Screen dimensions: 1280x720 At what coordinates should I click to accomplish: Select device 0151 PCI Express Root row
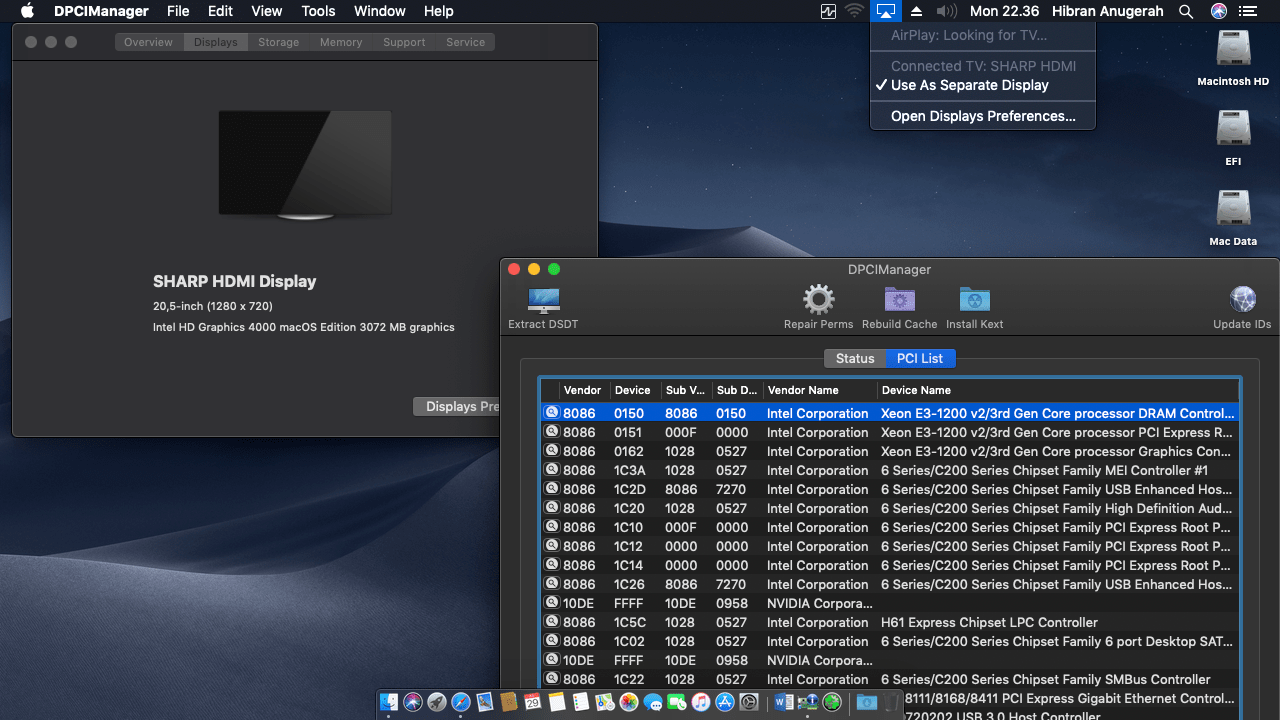890,432
